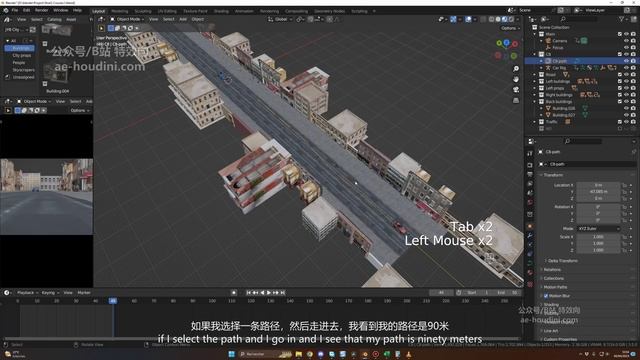Click the zoom magnifier icon in the viewport

click(x=516, y=69)
